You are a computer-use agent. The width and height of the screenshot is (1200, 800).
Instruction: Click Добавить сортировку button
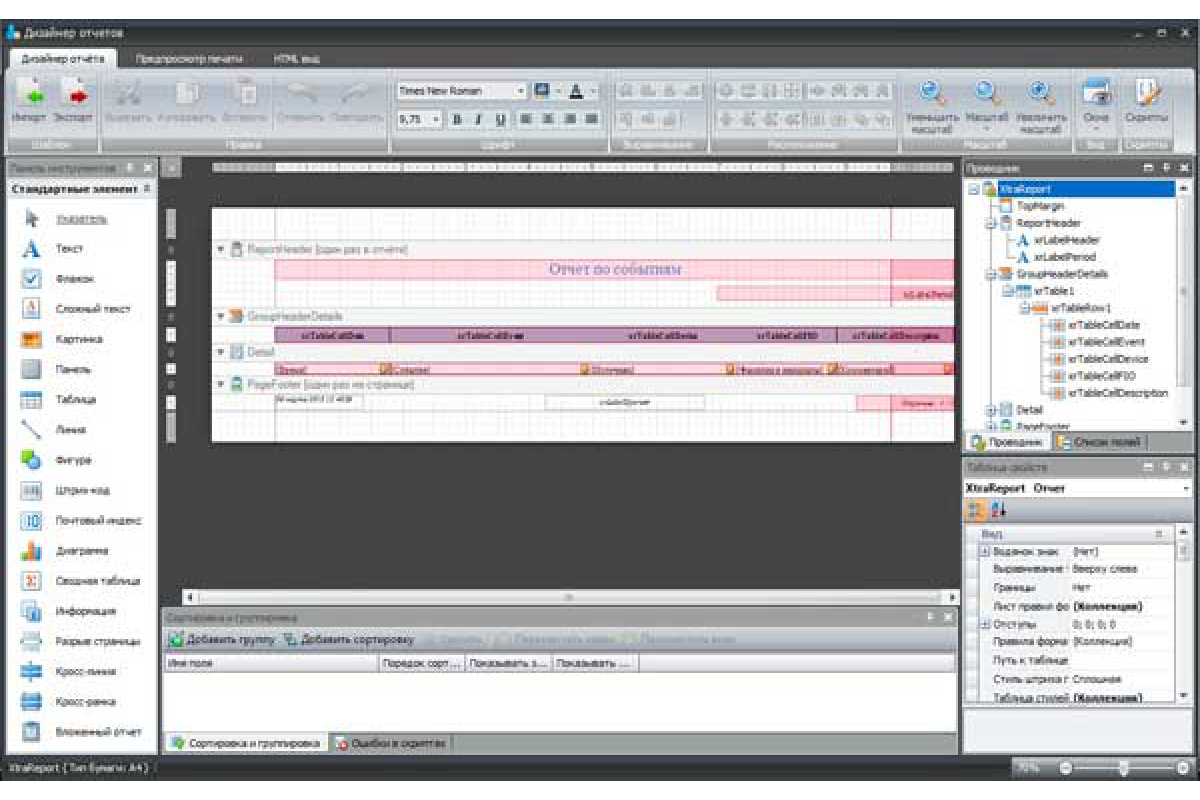click(x=349, y=639)
